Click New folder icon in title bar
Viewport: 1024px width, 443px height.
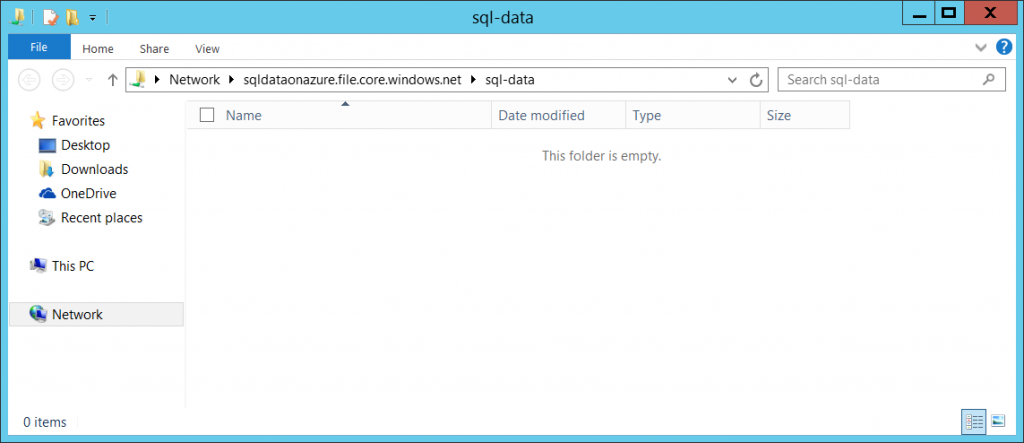pos(72,17)
